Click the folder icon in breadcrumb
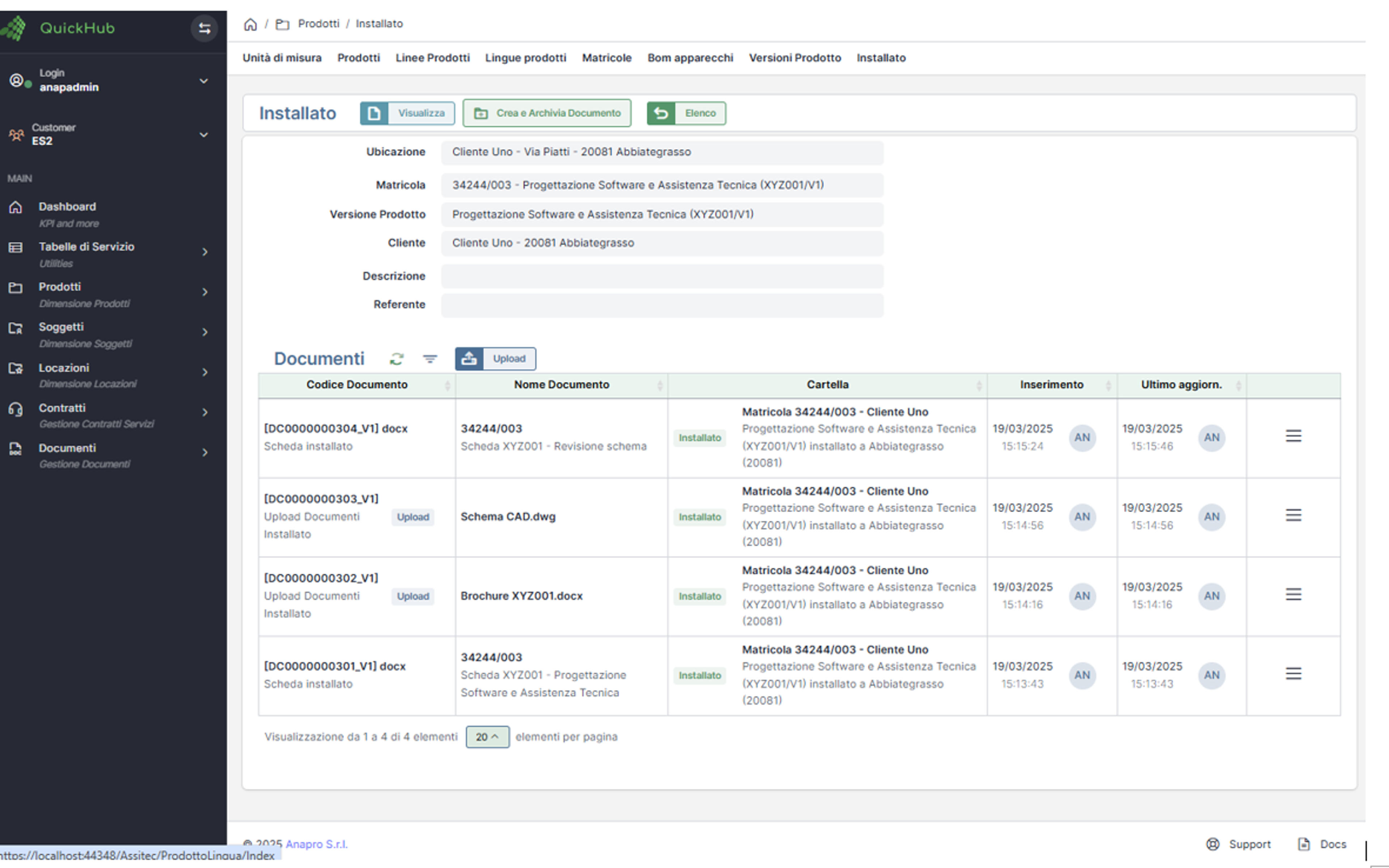1389x868 pixels. pyautogui.click(x=283, y=24)
